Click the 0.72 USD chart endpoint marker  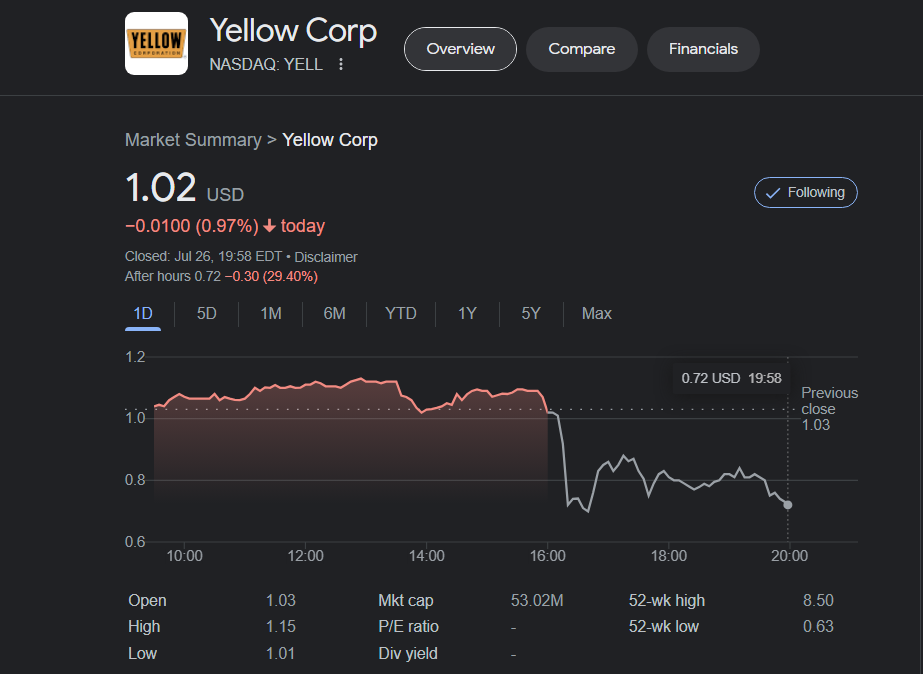[x=787, y=505]
